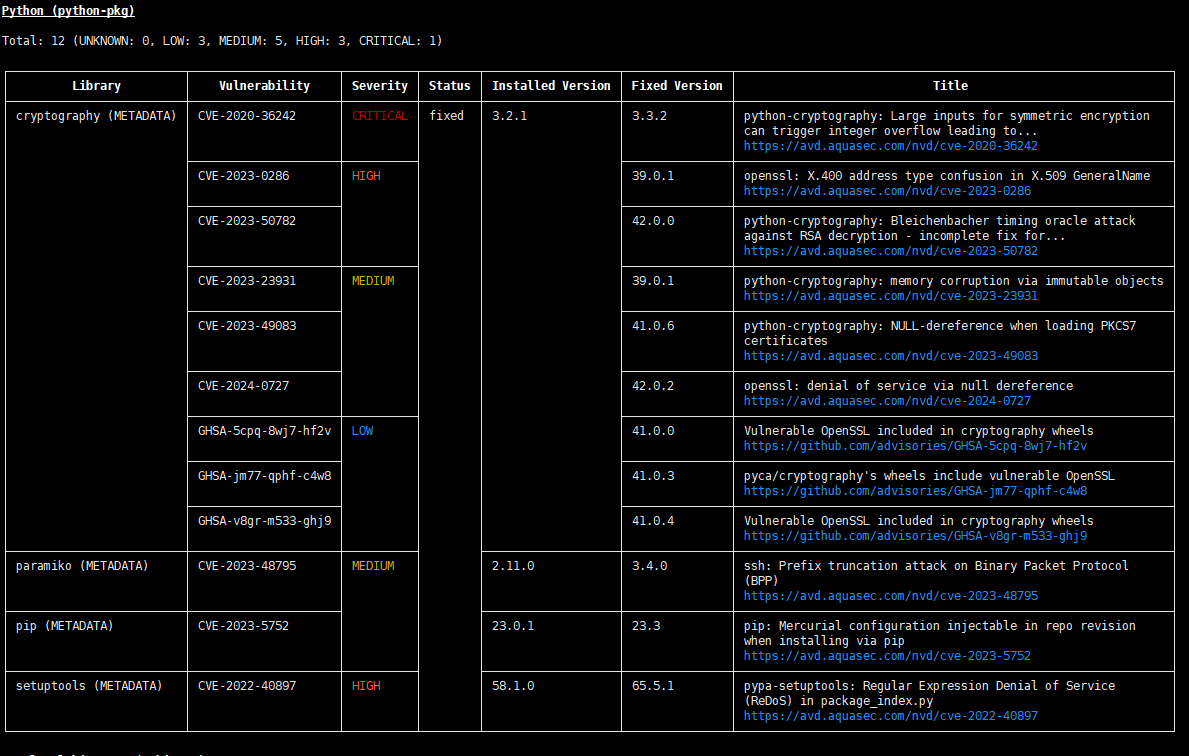
Task: Select the "Installed Version" column header
Action: [x=551, y=86]
